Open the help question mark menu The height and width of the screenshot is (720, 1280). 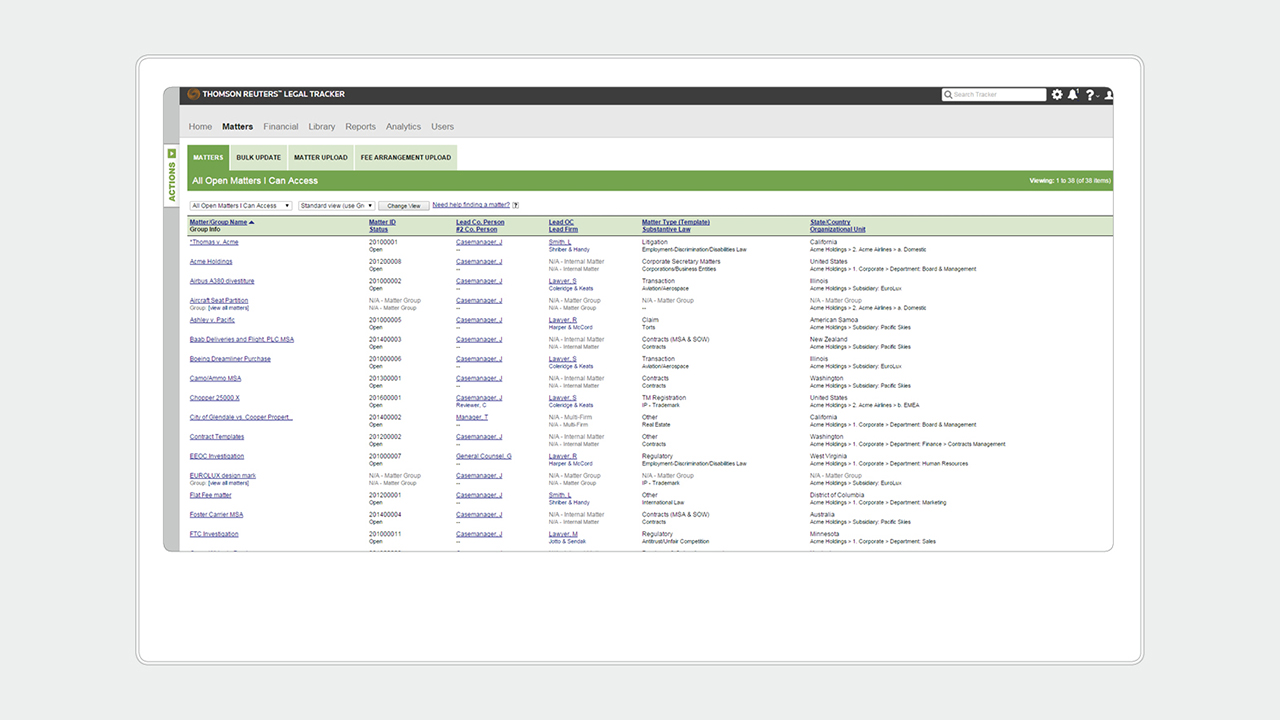pyautogui.click(x=1090, y=95)
